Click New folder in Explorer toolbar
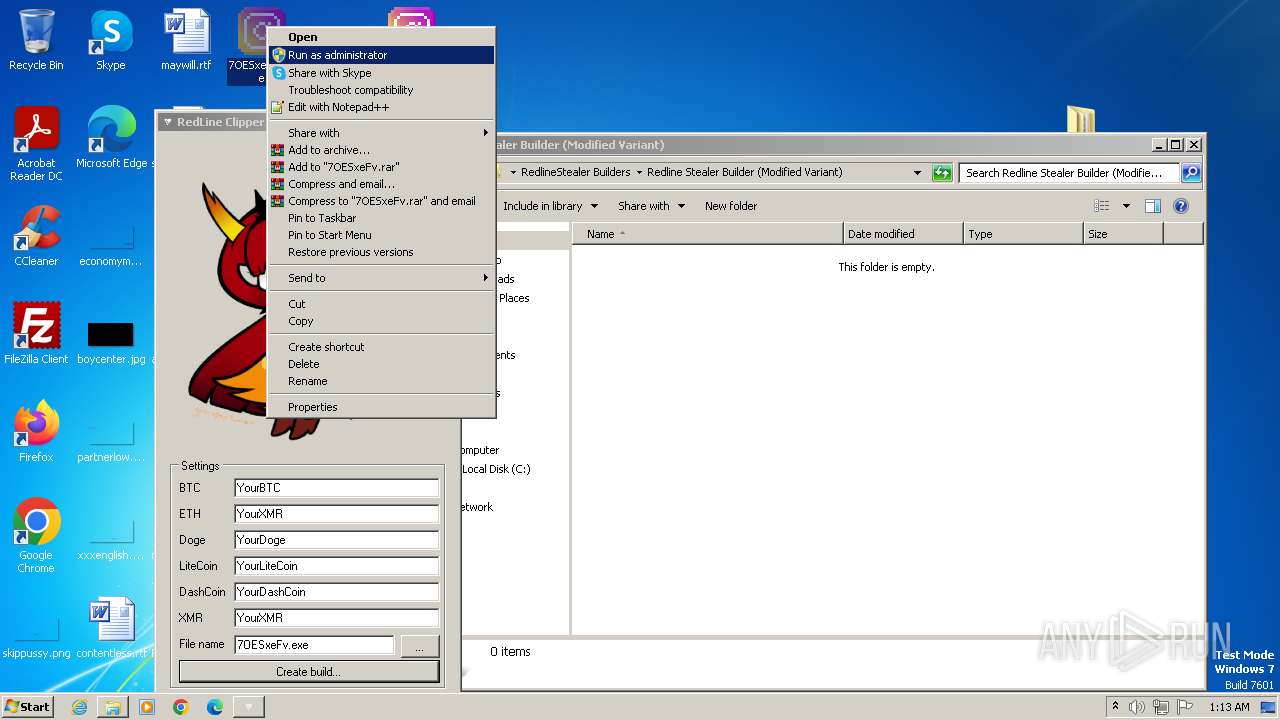 point(731,206)
